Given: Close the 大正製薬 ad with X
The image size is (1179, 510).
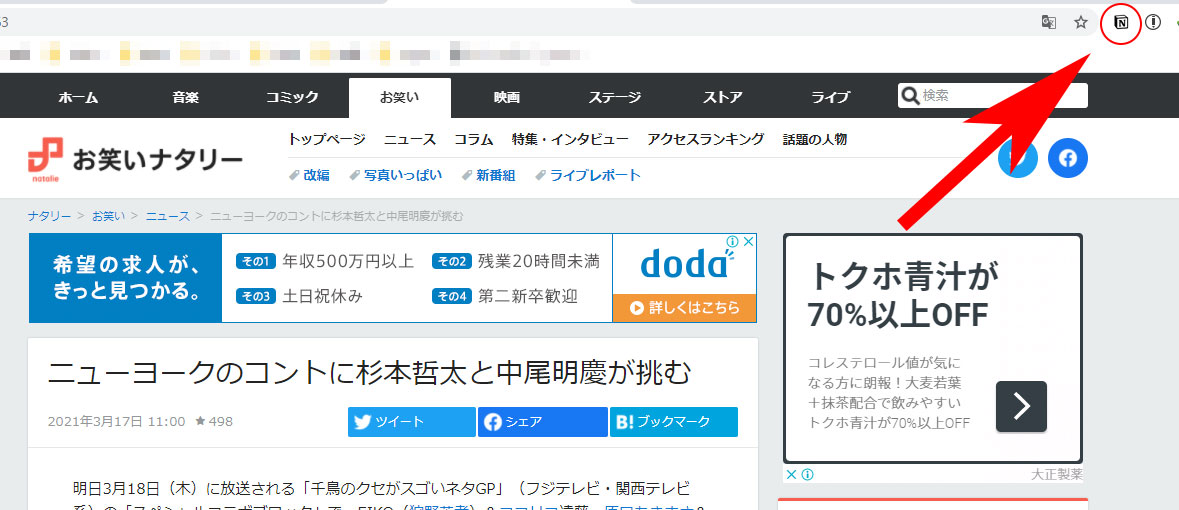Looking at the screenshot, I should pyautogui.click(x=791, y=475).
